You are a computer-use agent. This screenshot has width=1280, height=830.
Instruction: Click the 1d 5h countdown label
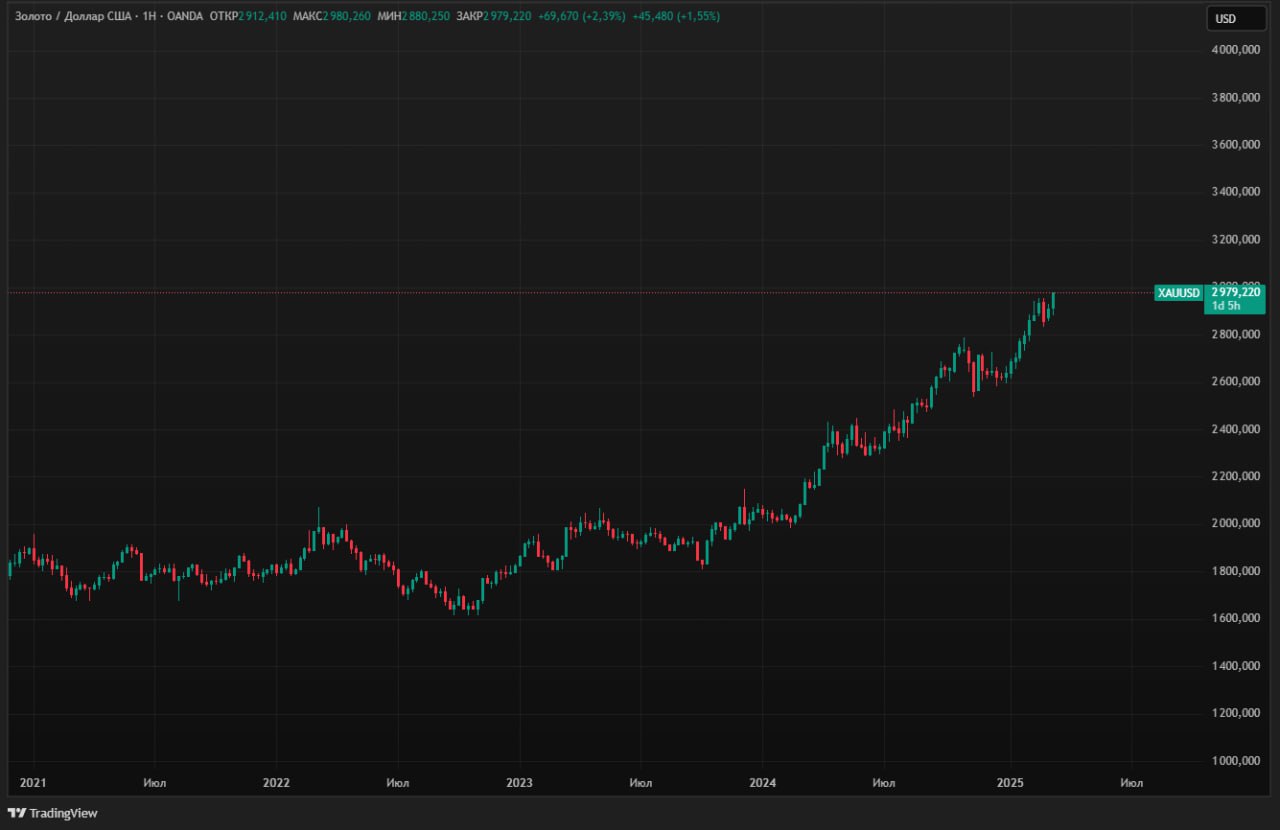pyautogui.click(x=1225, y=307)
